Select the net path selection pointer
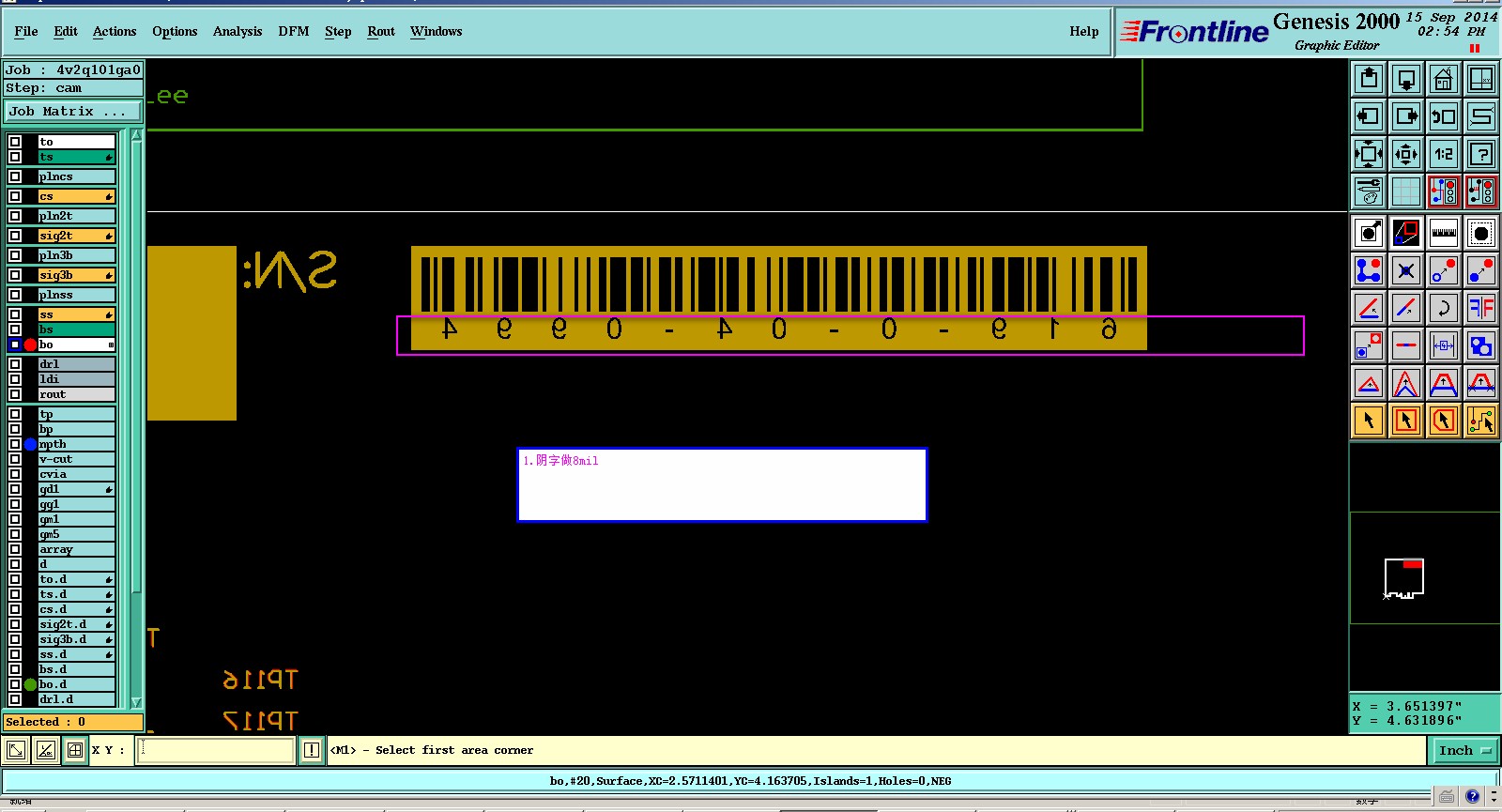The height and width of the screenshot is (812, 1502). coord(1481,421)
